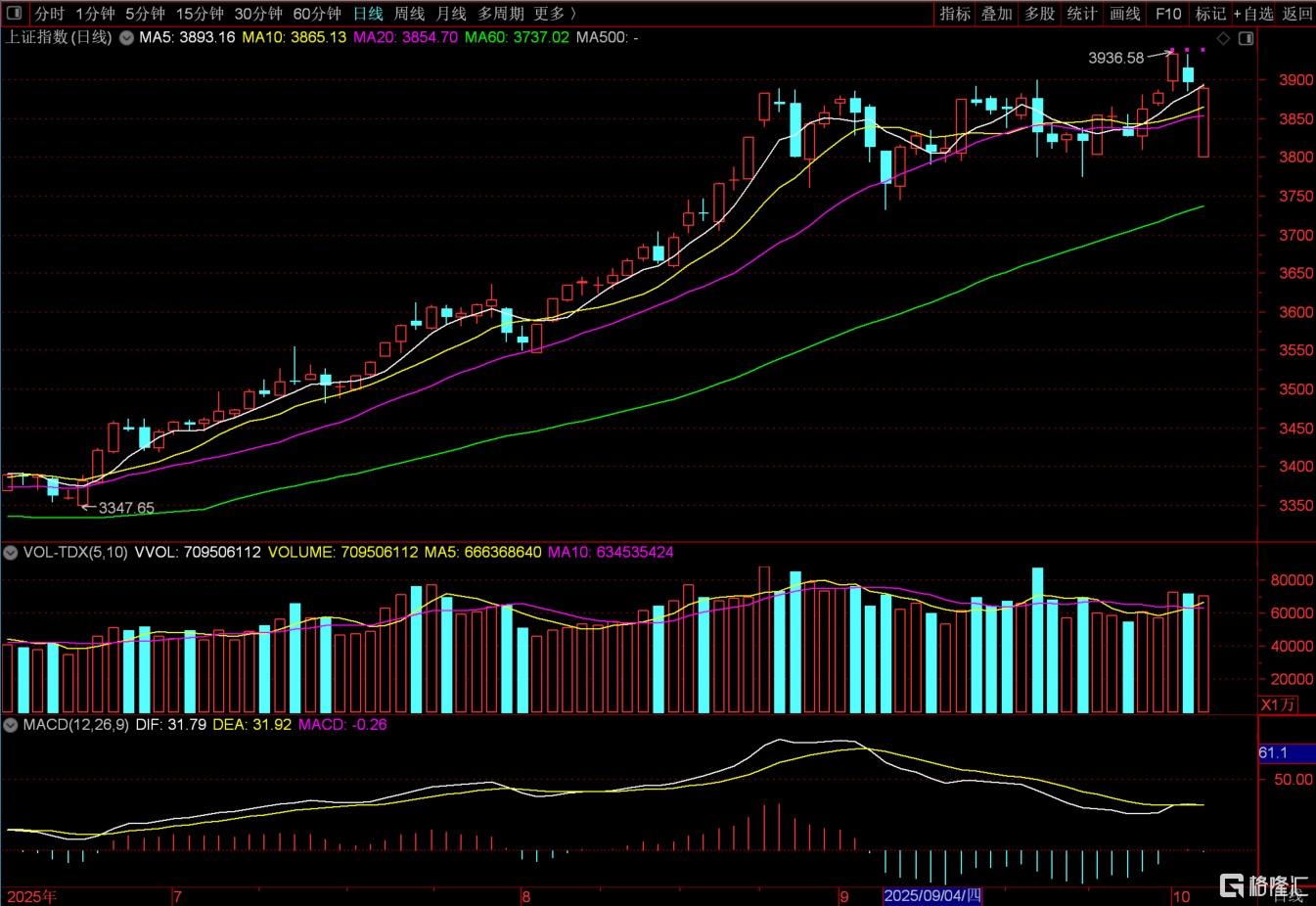Select the 周线 weekly chart tab
This screenshot has height=906, width=1316.
(x=409, y=14)
